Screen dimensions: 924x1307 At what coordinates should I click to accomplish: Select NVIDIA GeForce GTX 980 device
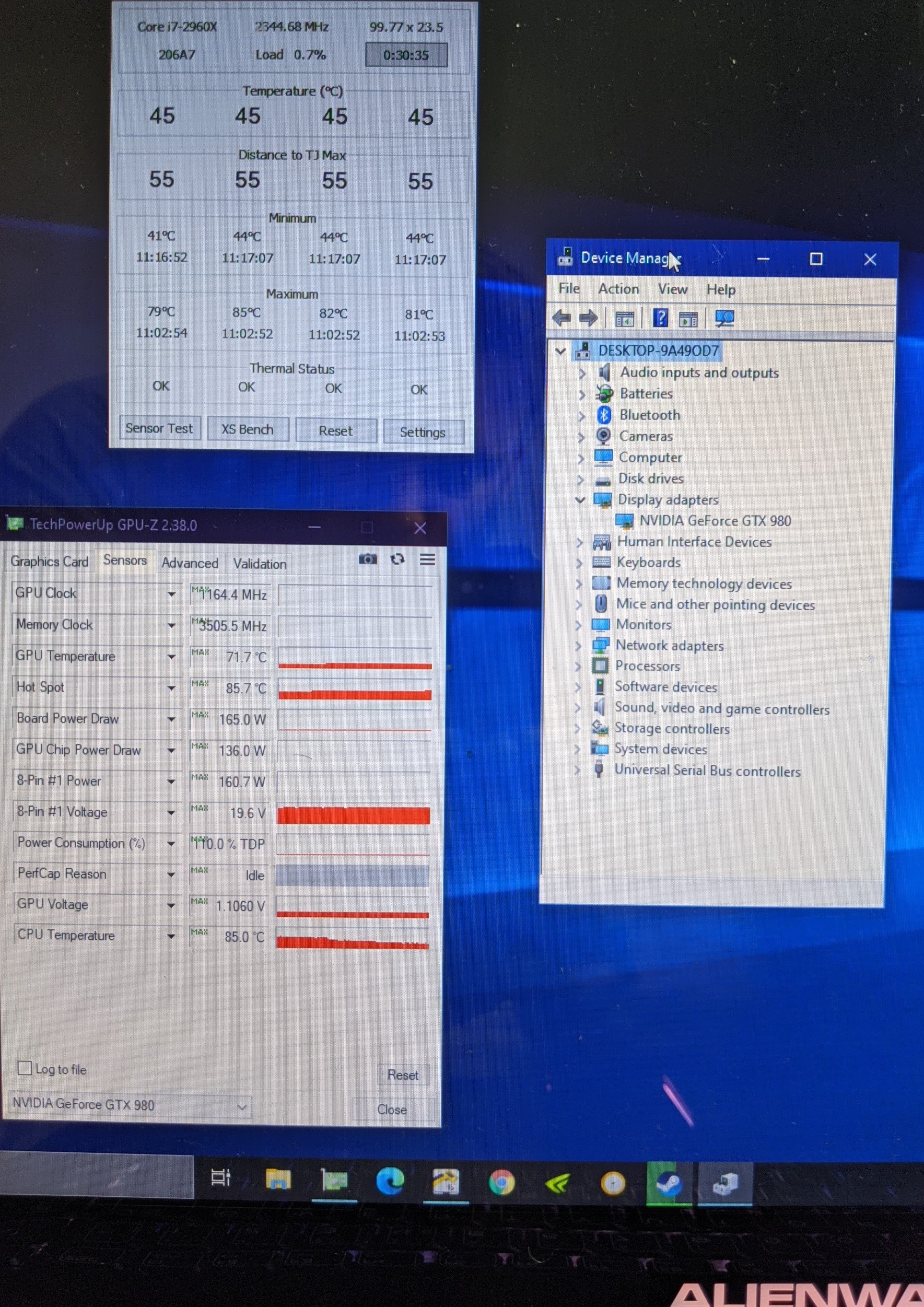(715, 521)
